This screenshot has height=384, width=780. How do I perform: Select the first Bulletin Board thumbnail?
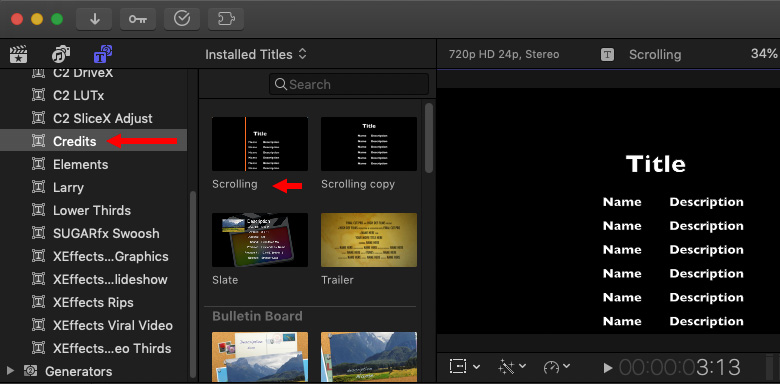point(260,357)
